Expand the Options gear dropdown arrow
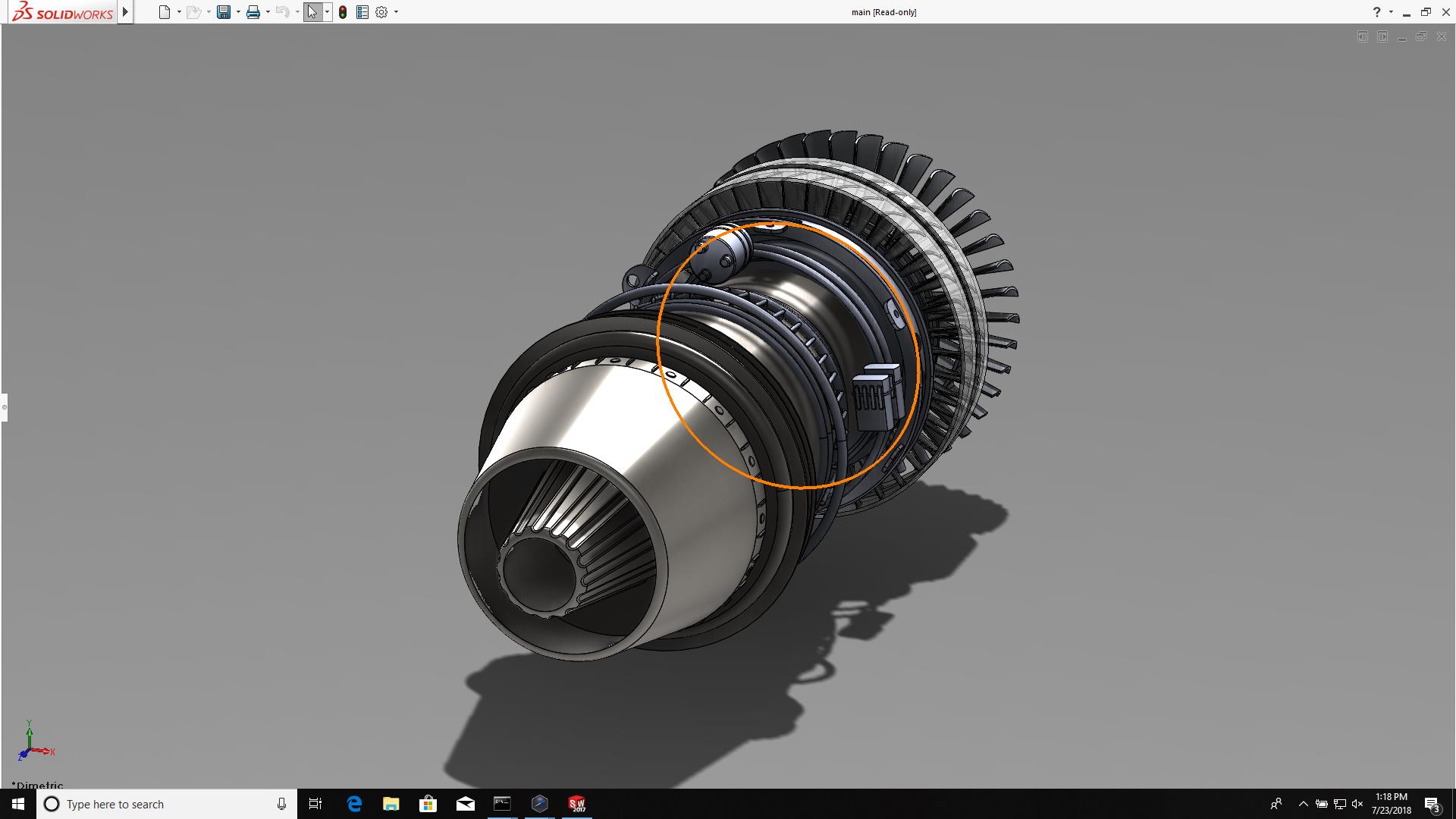 [x=396, y=12]
